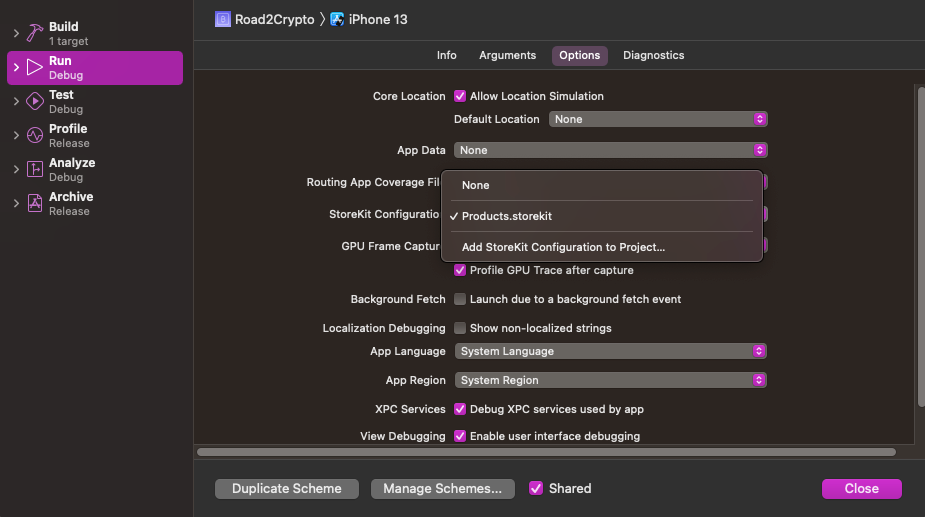Expand the Analyze action chevron
Image resolution: width=925 pixels, height=517 pixels.
(16, 169)
